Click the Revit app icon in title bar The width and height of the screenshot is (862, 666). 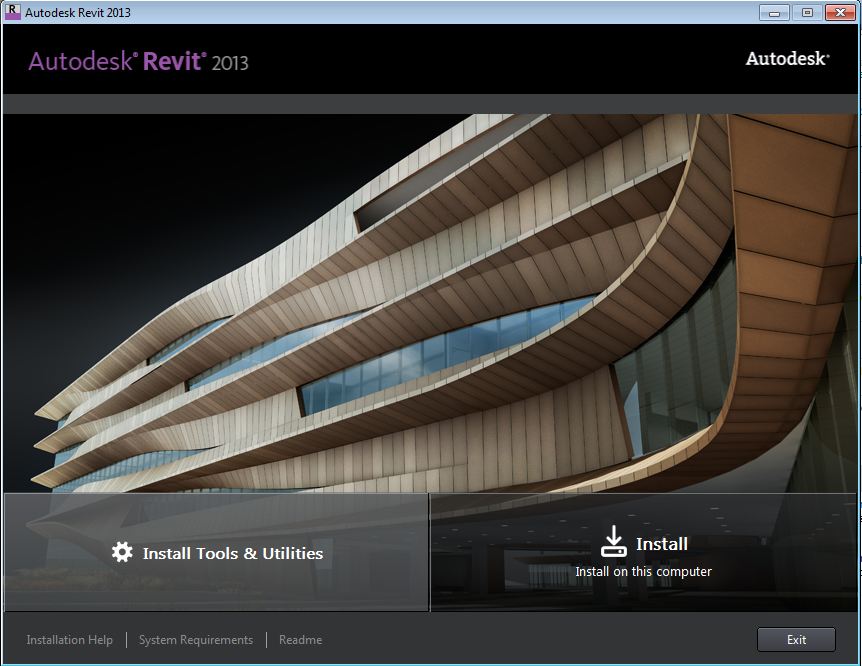tap(12, 12)
